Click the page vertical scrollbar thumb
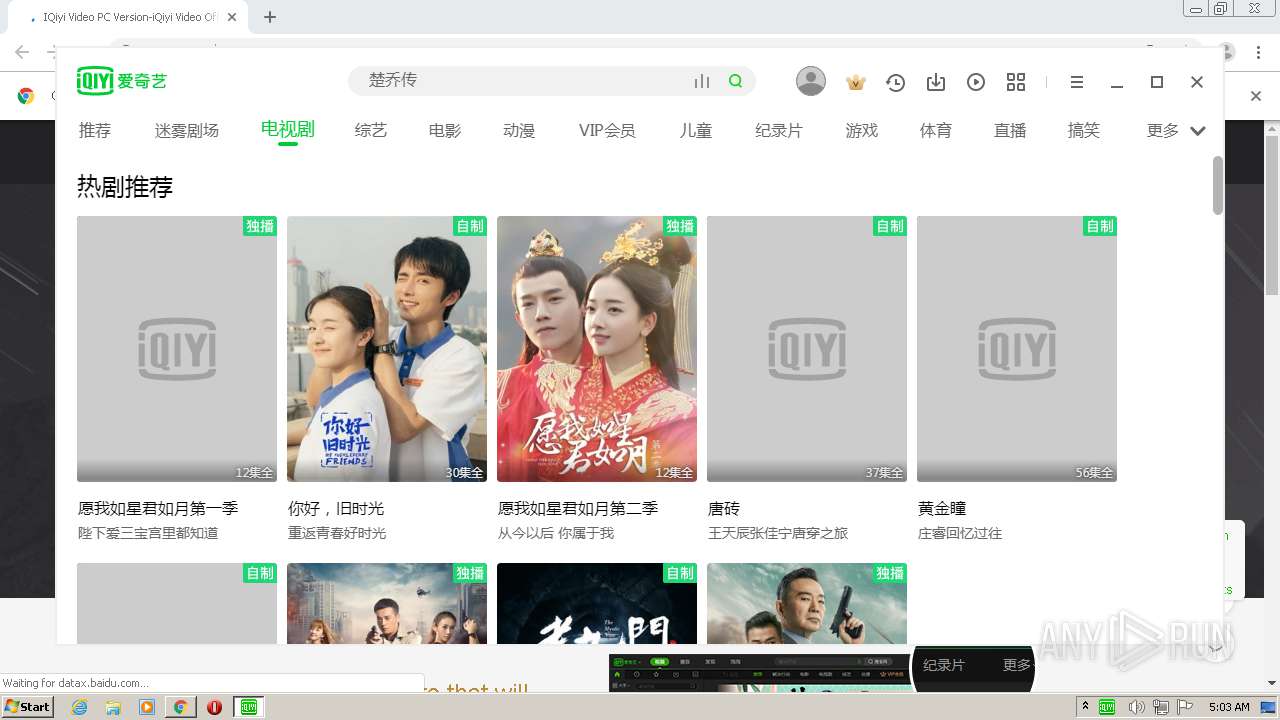The height and width of the screenshot is (720, 1280). [1217, 185]
